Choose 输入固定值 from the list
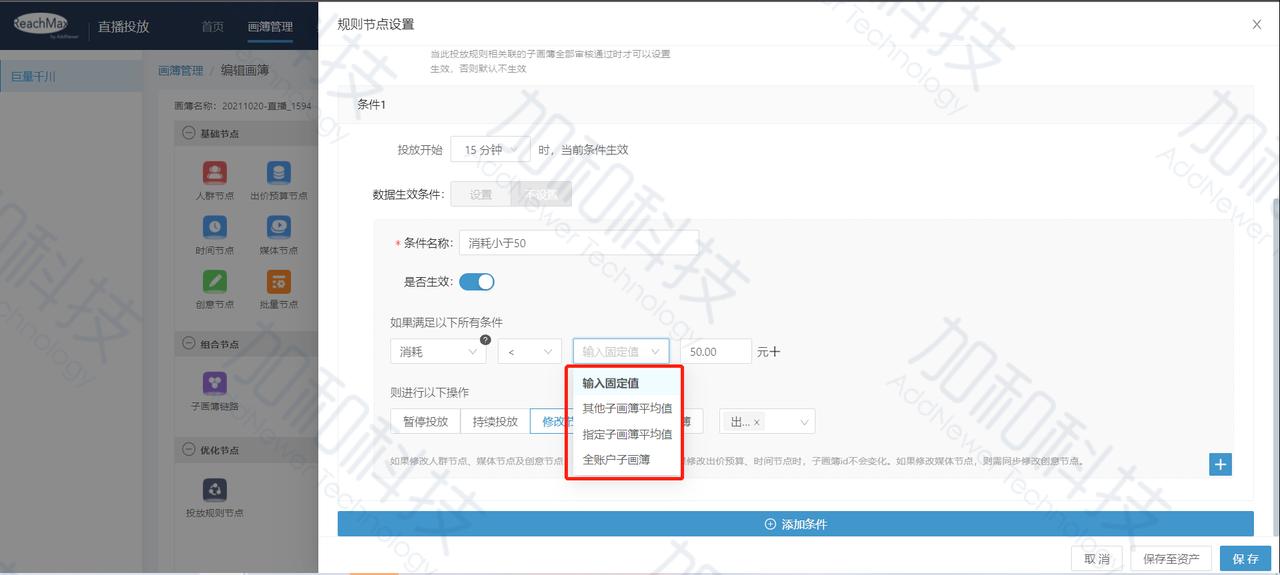The image size is (1280, 575). (624, 382)
